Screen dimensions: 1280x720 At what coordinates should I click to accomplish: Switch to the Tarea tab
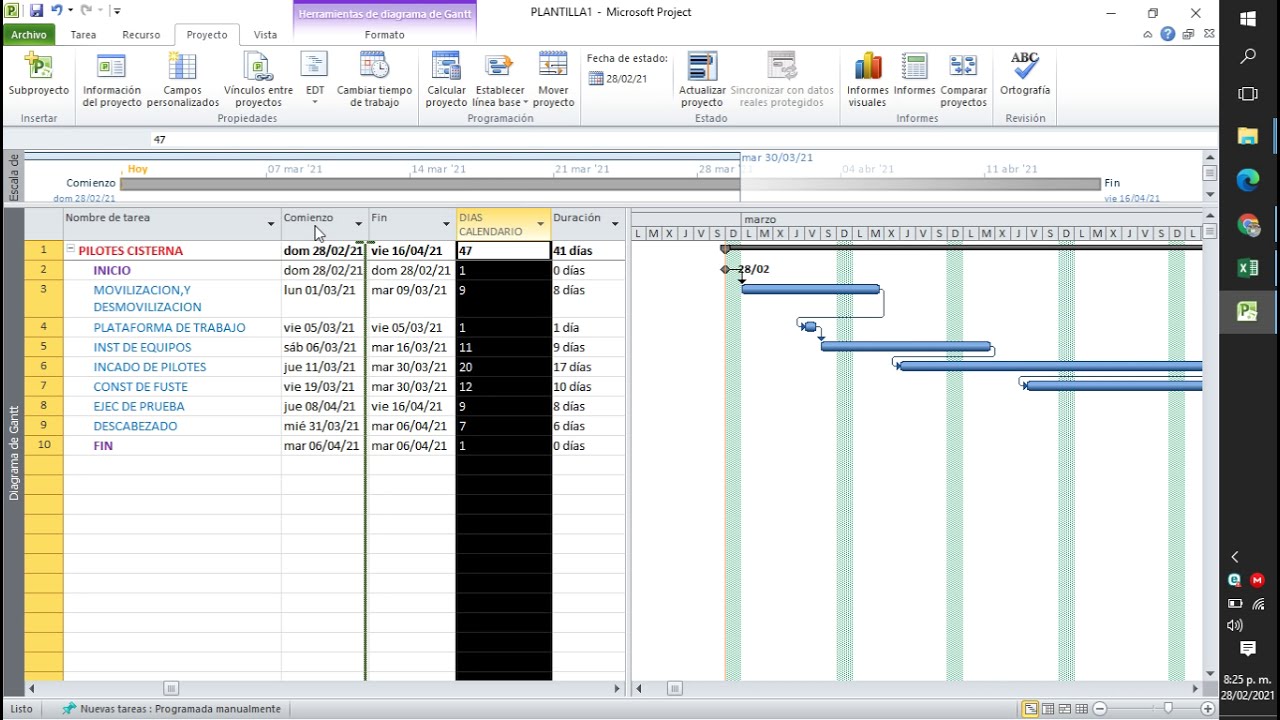pyautogui.click(x=84, y=34)
